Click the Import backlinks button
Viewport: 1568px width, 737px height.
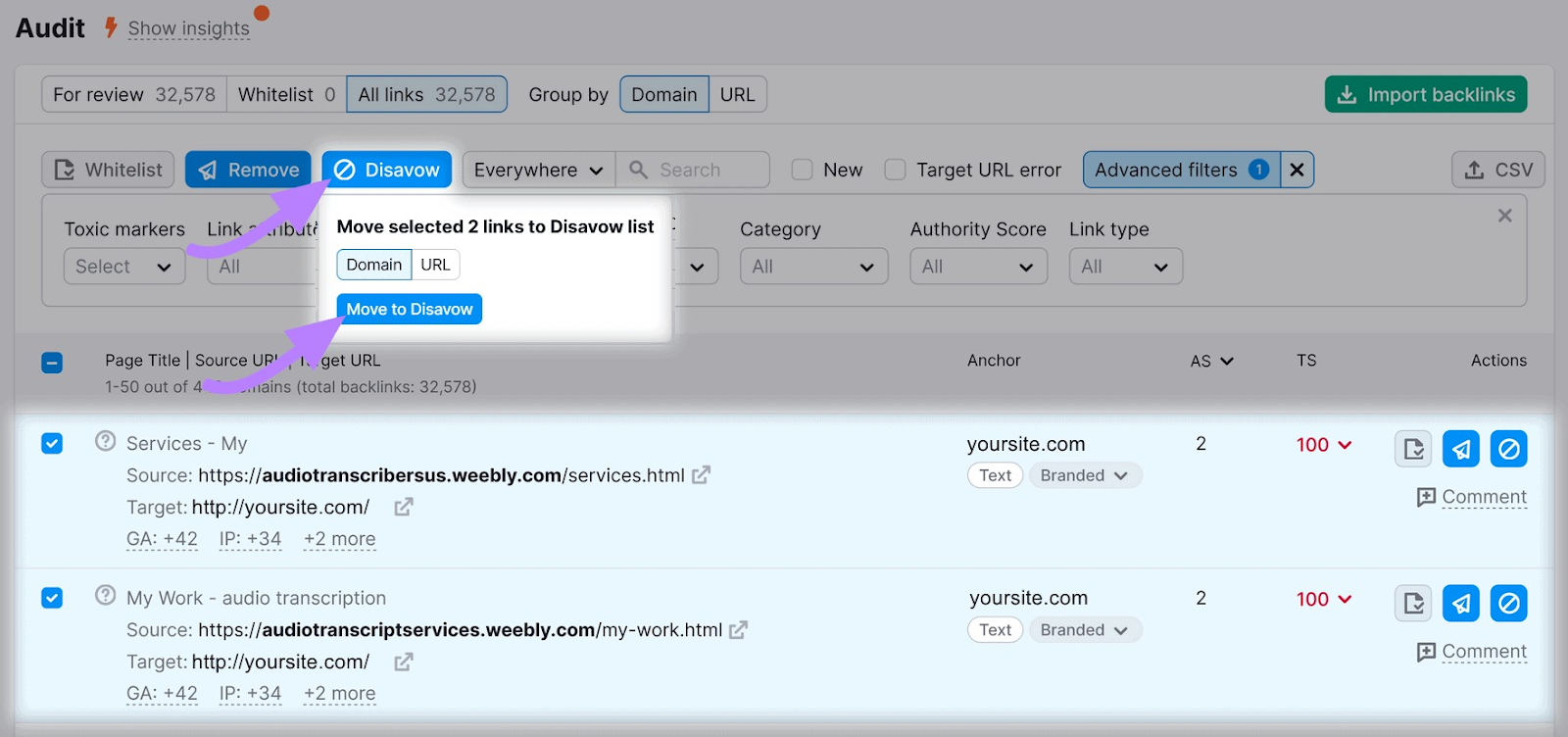(x=1426, y=94)
